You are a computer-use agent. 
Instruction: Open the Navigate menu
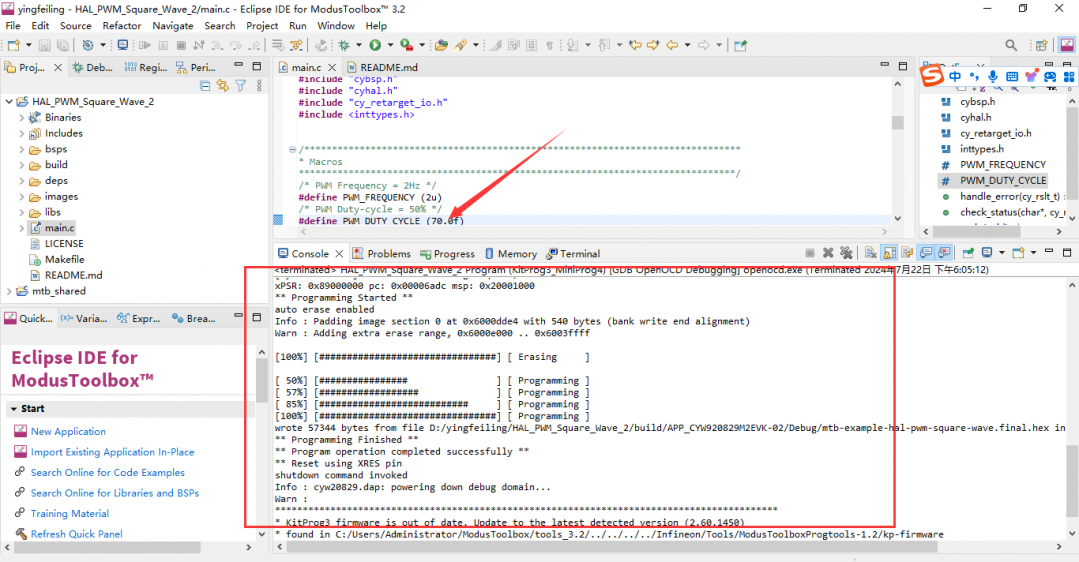coord(173,25)
